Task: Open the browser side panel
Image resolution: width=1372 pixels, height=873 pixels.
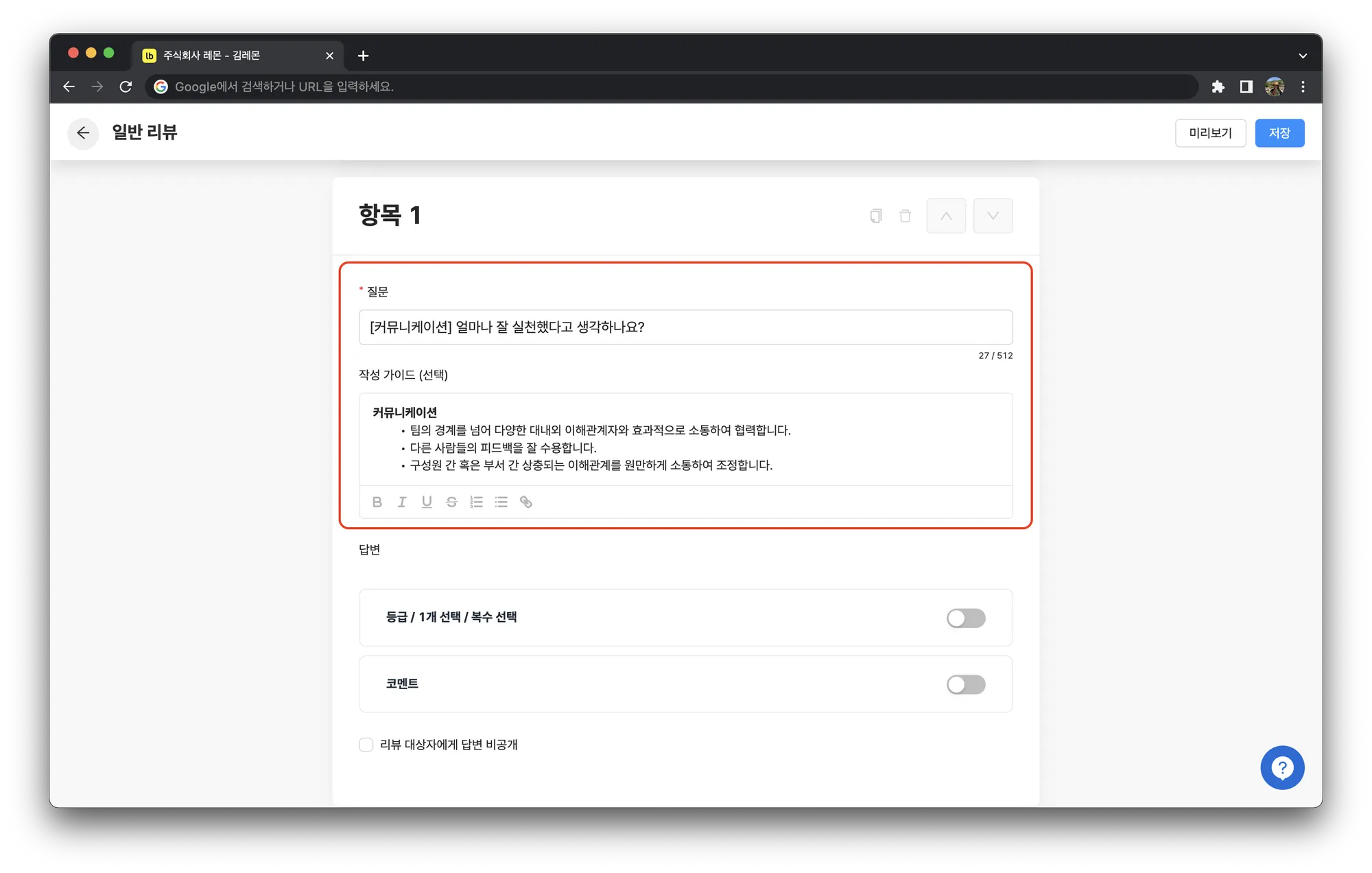Action: 1246,86
